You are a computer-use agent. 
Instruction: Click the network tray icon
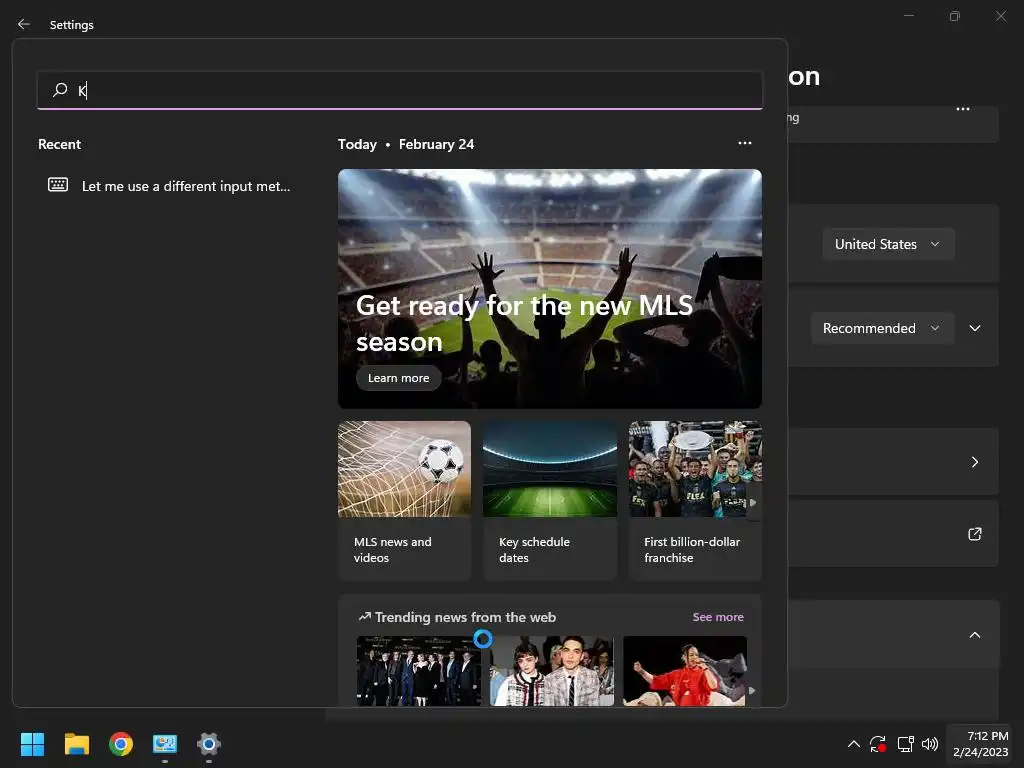(x=905, y=744)
